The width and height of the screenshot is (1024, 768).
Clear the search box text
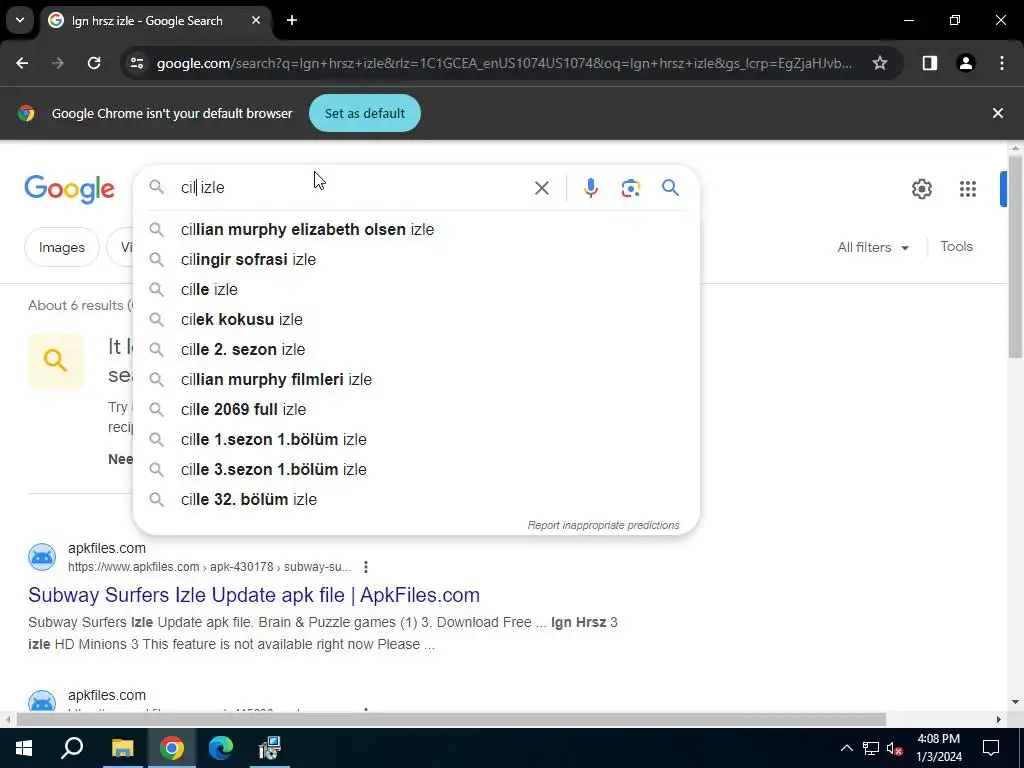(x=541, y=188)
